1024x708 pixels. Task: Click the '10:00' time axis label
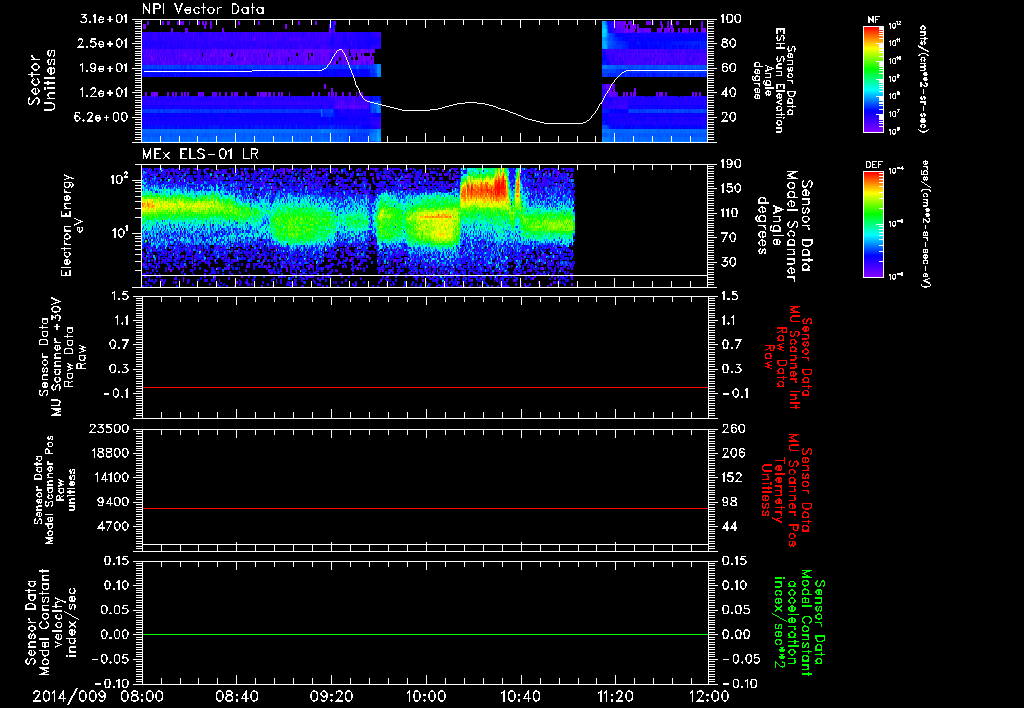tap(426, 696)
